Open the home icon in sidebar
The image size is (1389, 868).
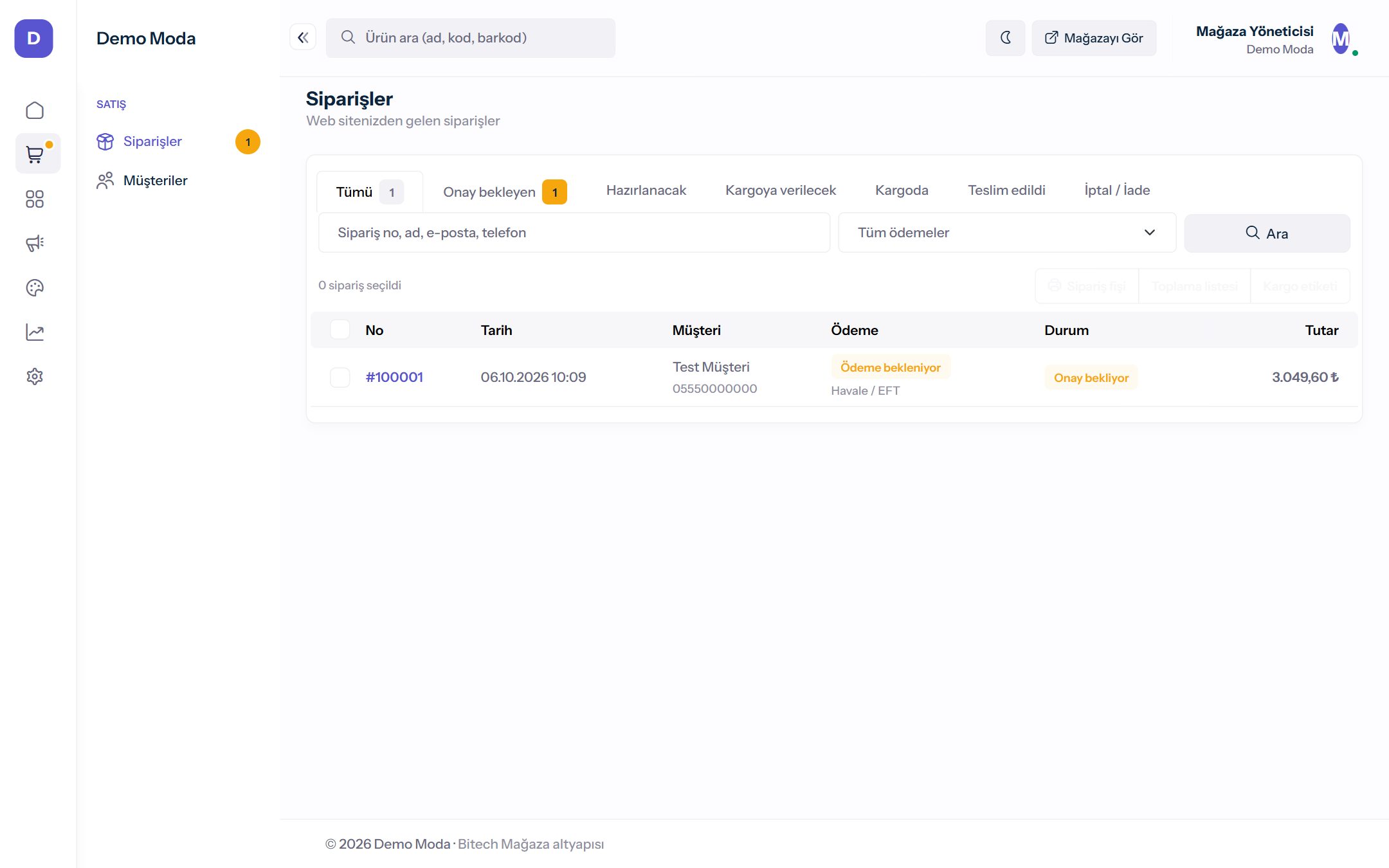click(x=35, y=111)
